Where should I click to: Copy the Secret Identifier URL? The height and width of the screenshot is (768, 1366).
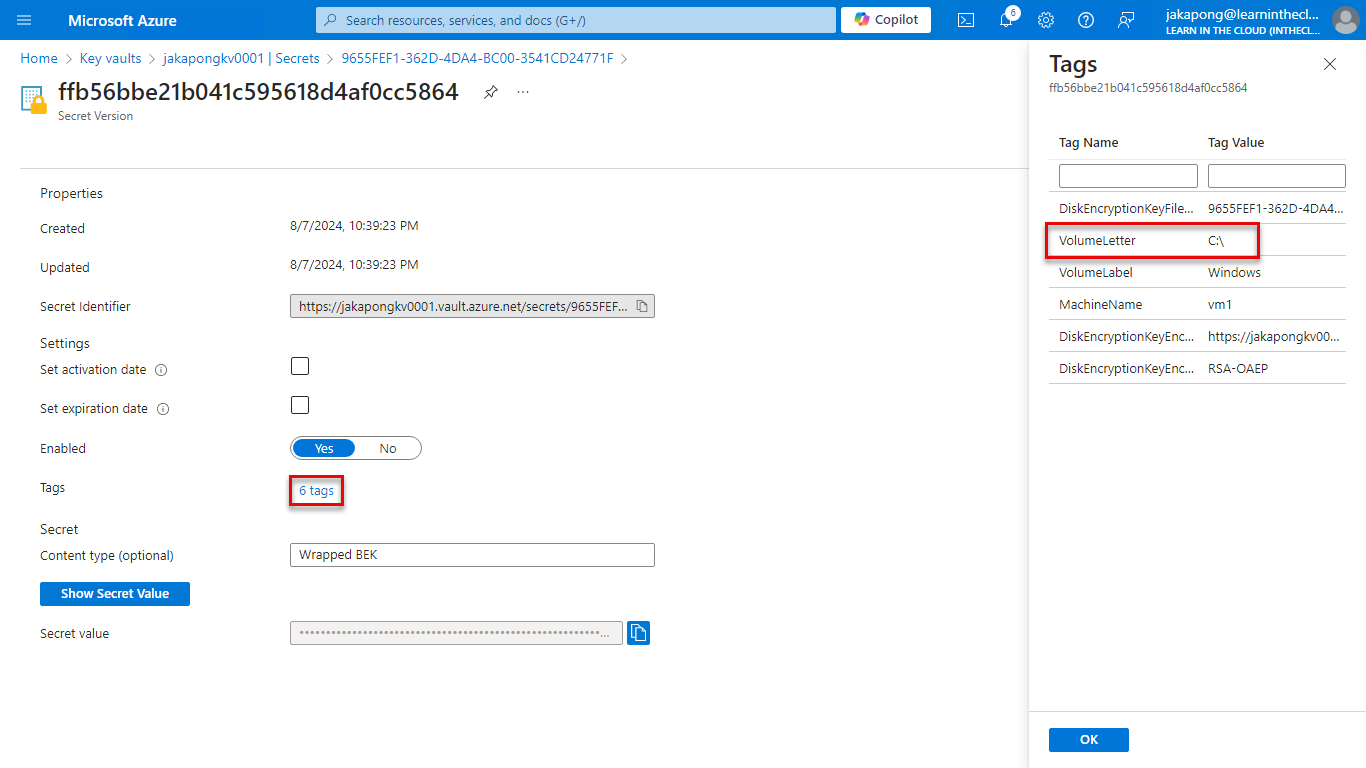pyautogui.click(x=642, y=306)
